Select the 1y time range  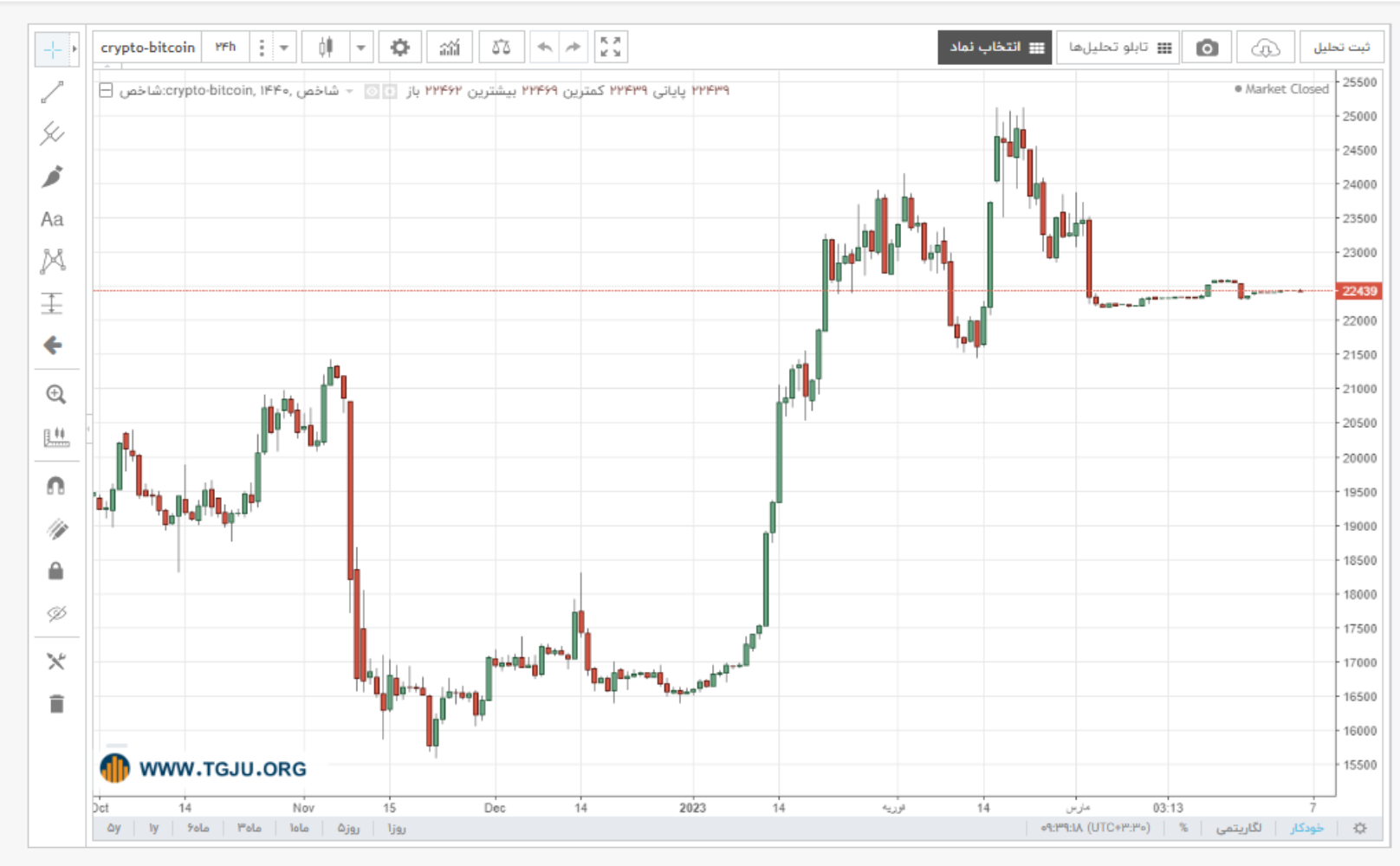pos(154,828)
